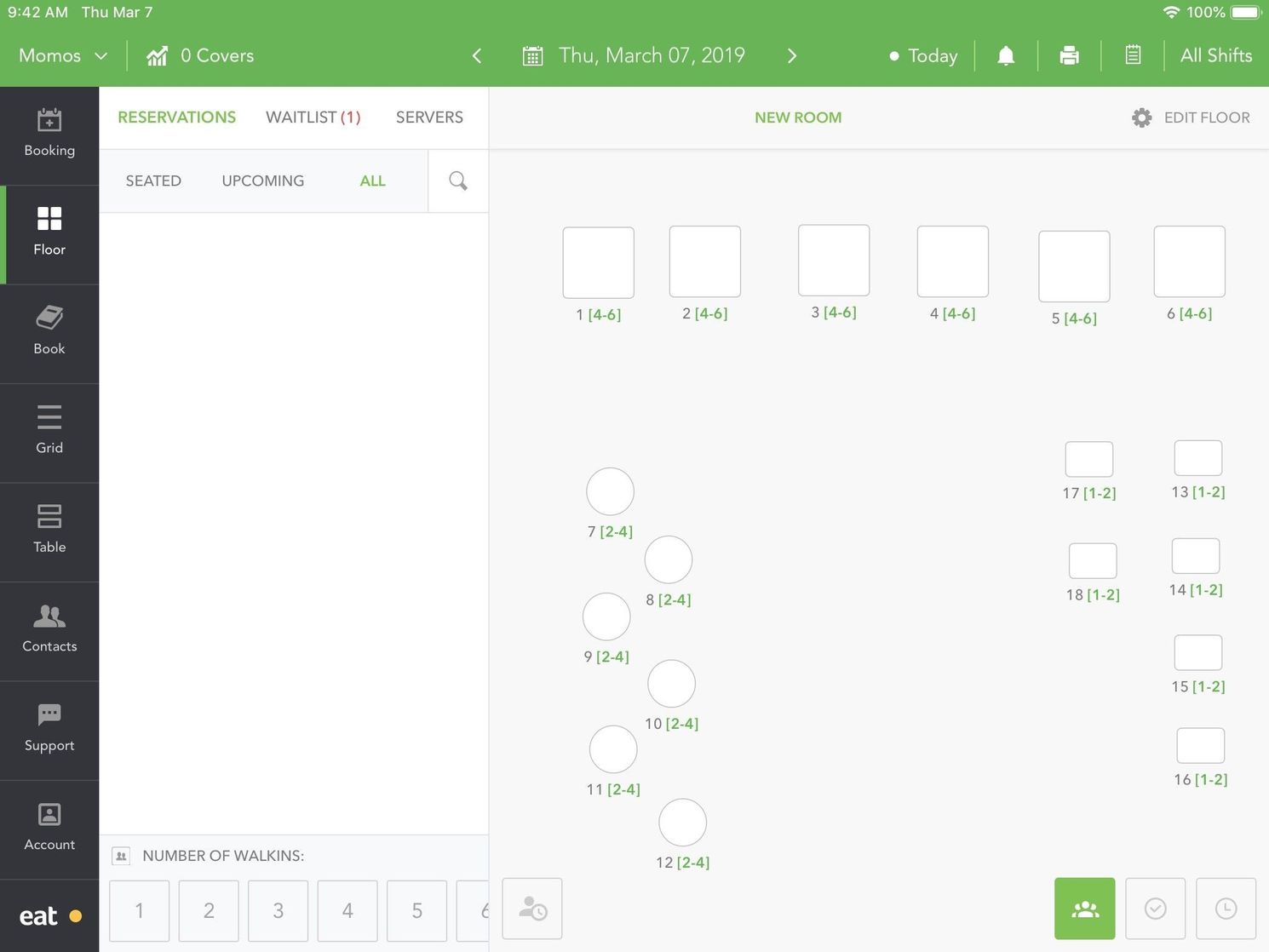This screenshot has height=952, width=1269.
Task: Select small table 14 [1-2]
Action: (x=1196, y=556)
